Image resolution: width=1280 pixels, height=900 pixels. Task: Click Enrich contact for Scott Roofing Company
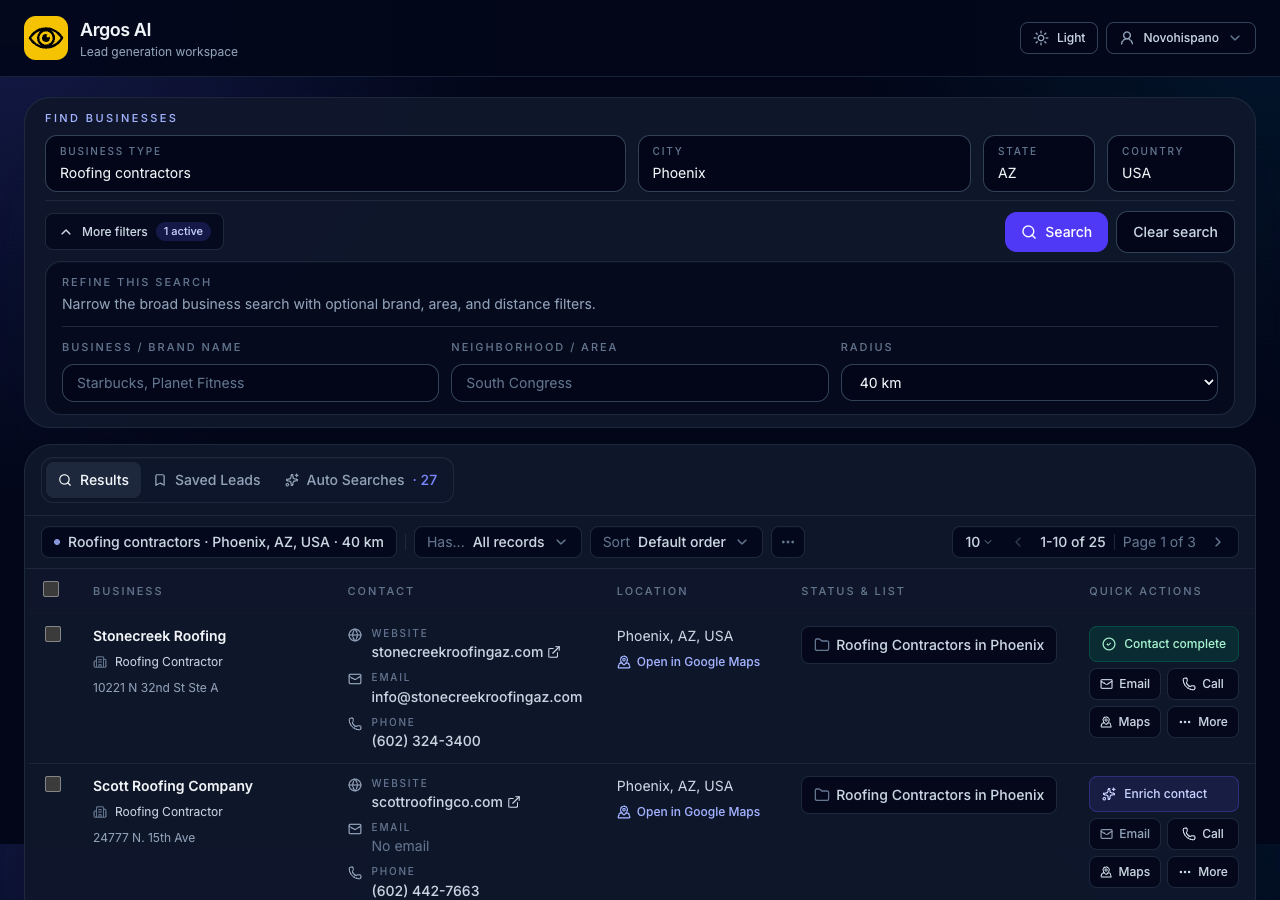1163,793
